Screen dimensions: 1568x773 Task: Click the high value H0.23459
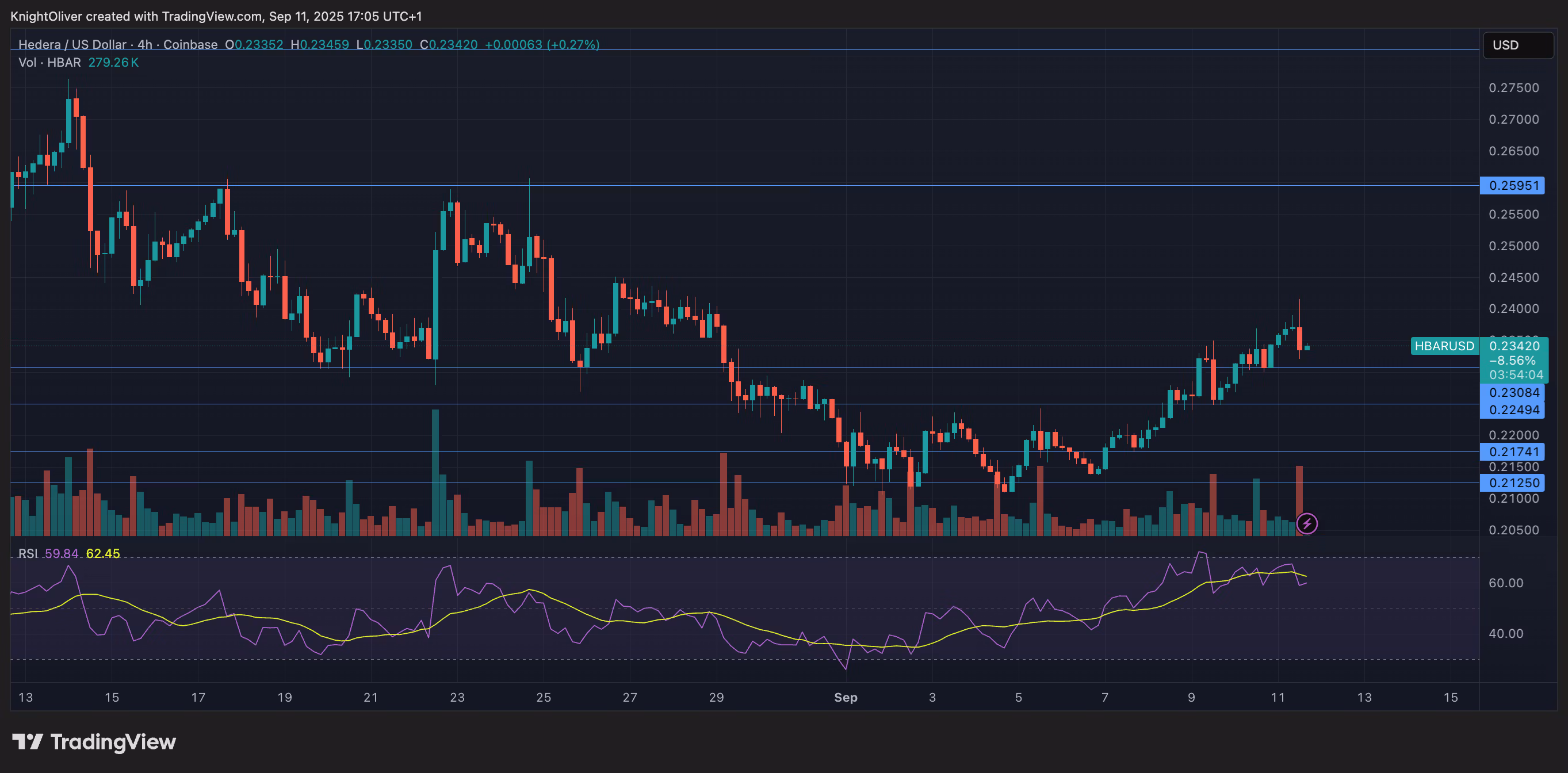click(x=322, y=44)
